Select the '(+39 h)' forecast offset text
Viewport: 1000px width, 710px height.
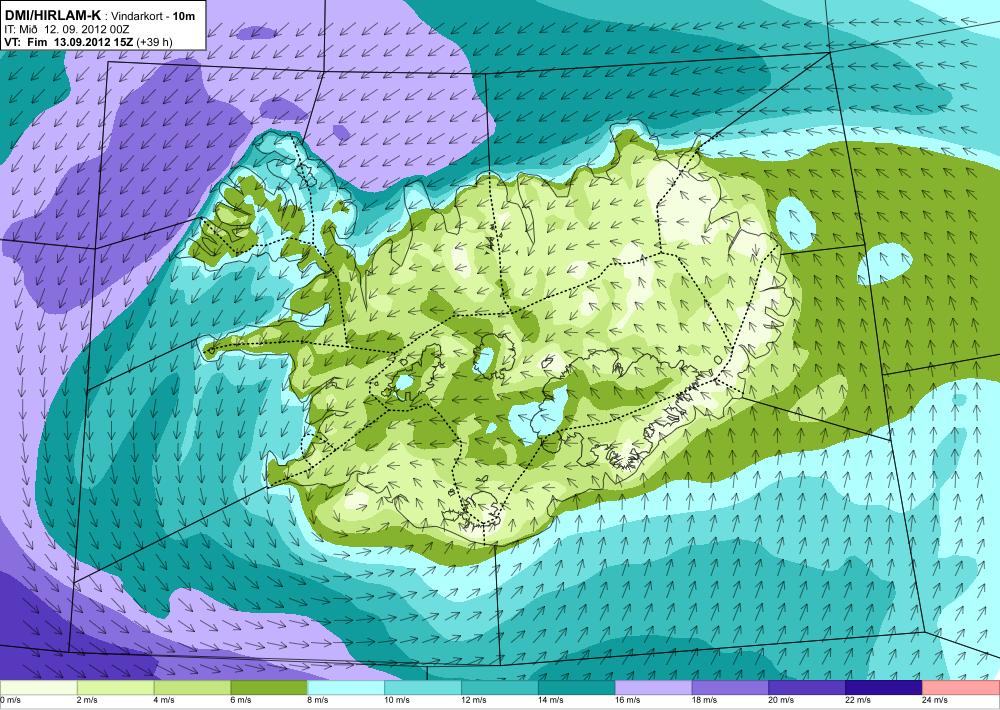tap(155, 43)
